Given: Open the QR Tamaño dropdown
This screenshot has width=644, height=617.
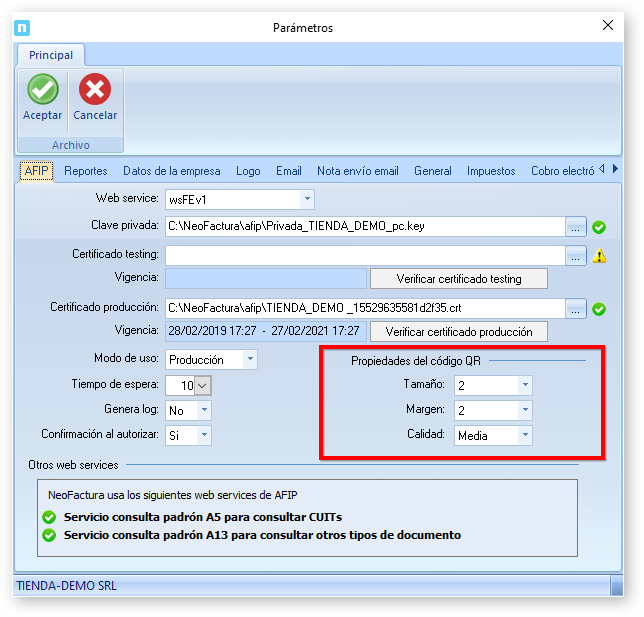Looking at the screenshot, I should (x=525, y=385).
